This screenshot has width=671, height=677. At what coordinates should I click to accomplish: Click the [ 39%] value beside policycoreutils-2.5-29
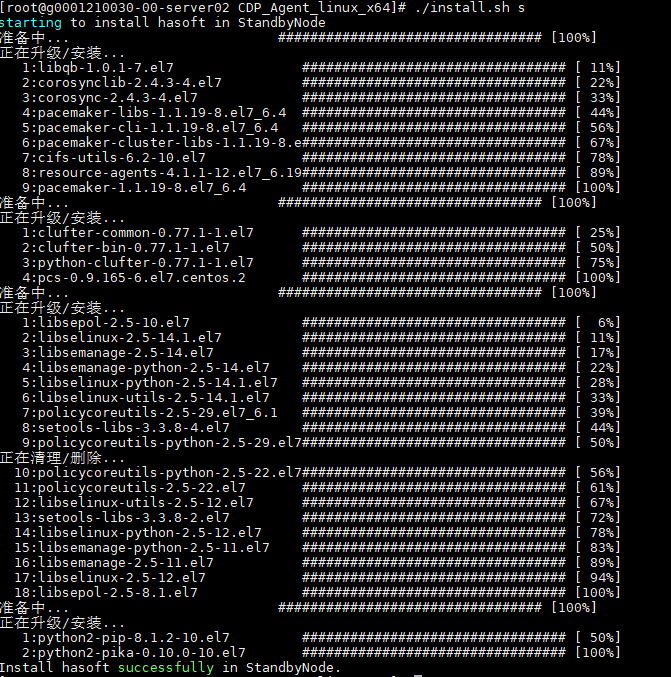[598, 413]
